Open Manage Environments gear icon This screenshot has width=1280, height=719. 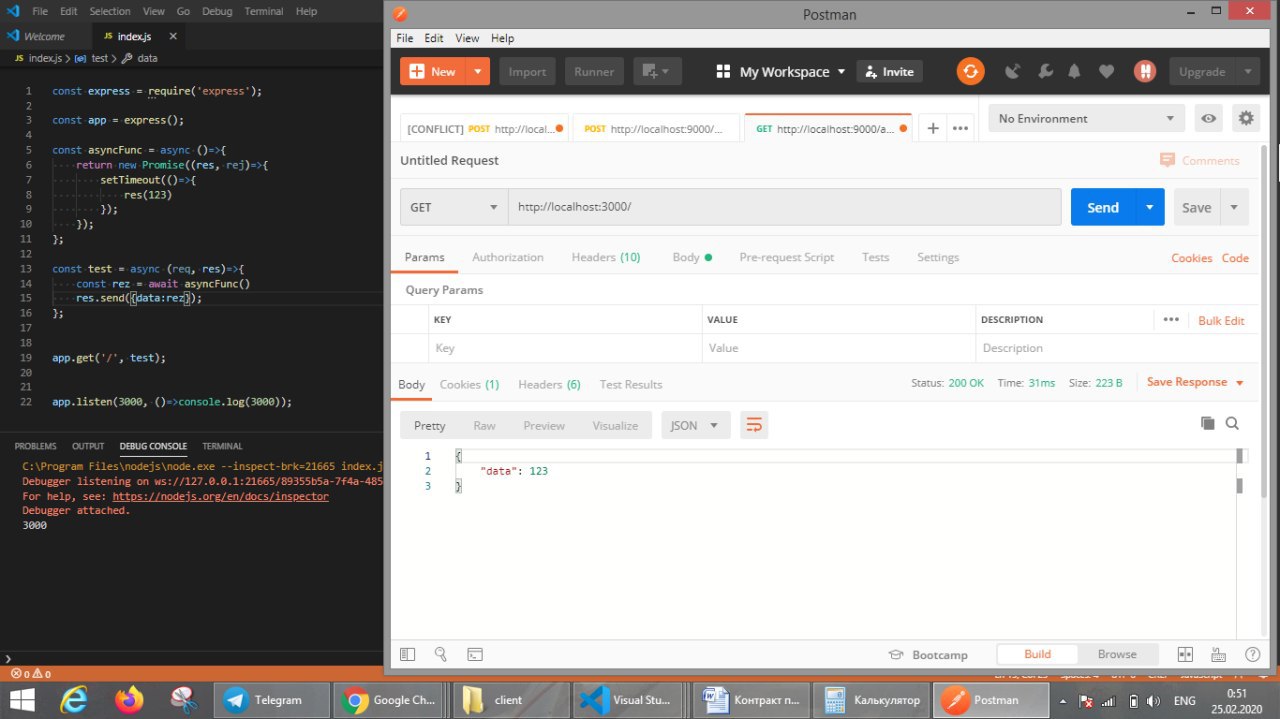point(1245,118)
